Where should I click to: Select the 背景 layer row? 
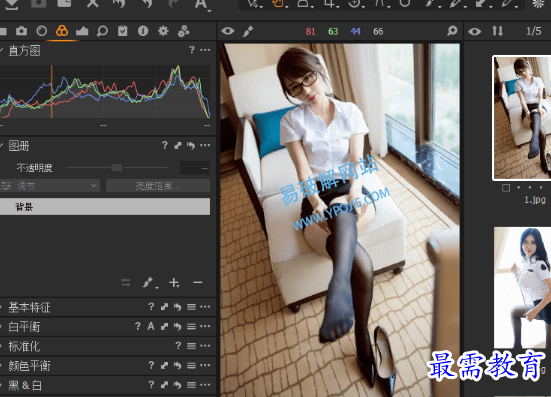[105, 207]
